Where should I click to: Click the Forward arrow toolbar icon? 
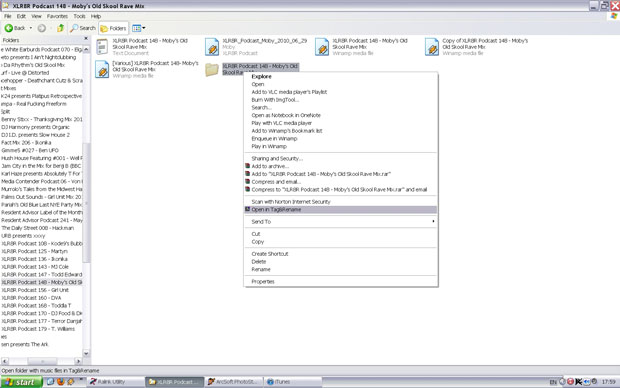[x=42, y=28]
